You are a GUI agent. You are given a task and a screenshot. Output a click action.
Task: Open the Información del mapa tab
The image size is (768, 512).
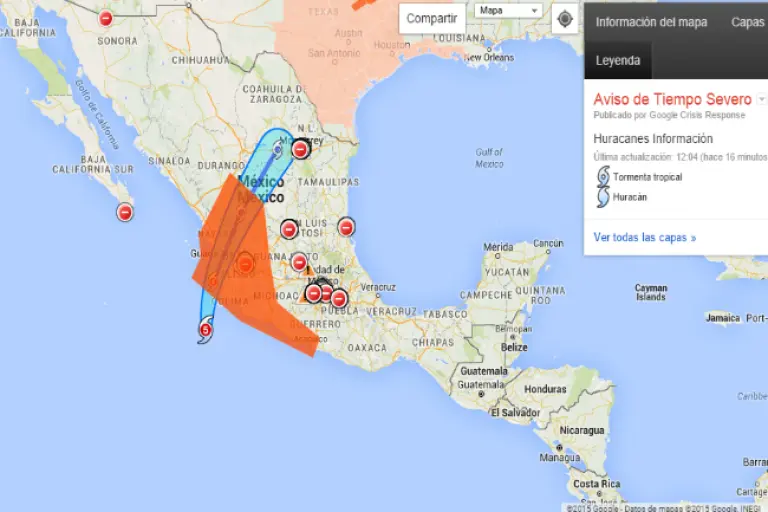click(651, 22)
